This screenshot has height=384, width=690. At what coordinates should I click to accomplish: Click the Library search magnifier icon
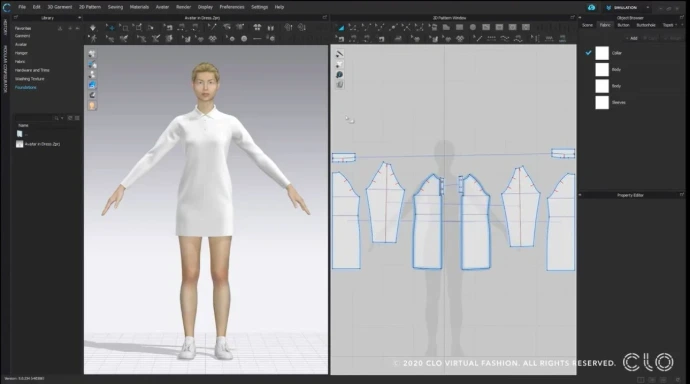click(x=56, y=118)
